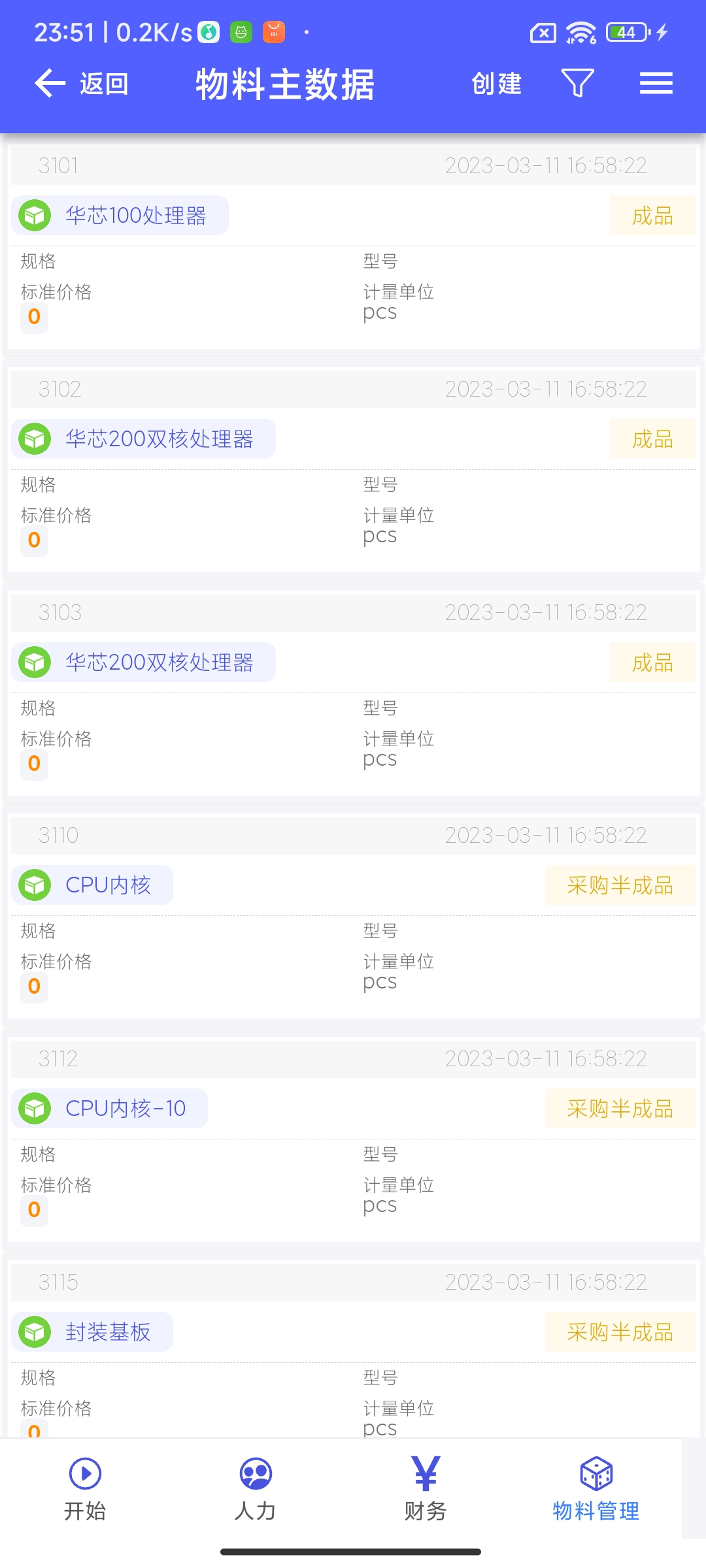
Task: Tap the standard price value of item 3112
Action: [35, 1209]
